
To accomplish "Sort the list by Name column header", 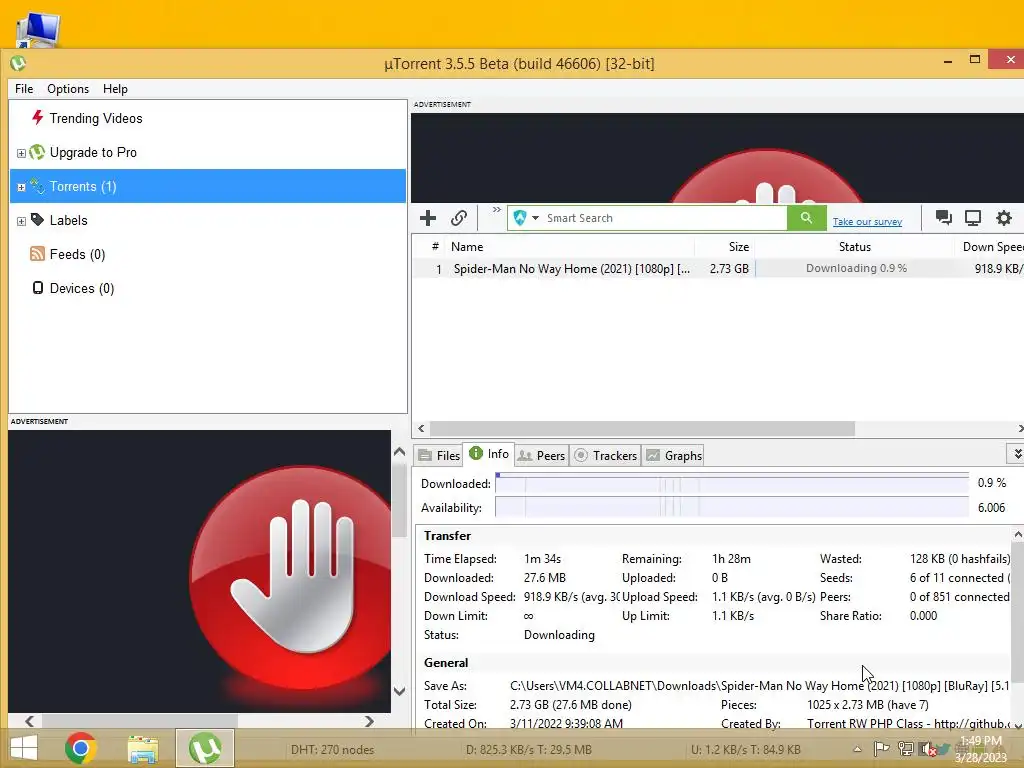I will coord(570,247).
